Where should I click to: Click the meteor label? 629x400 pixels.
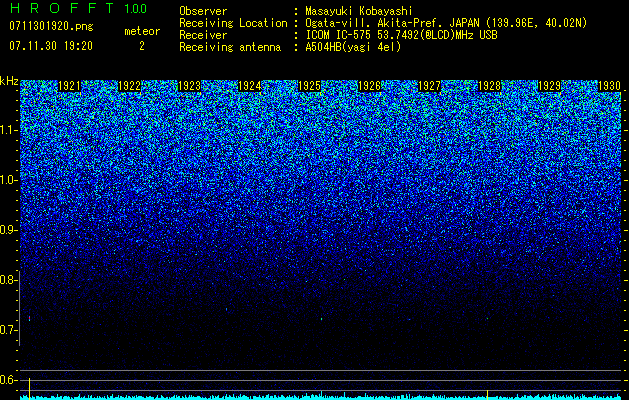(x=142, y=31)
